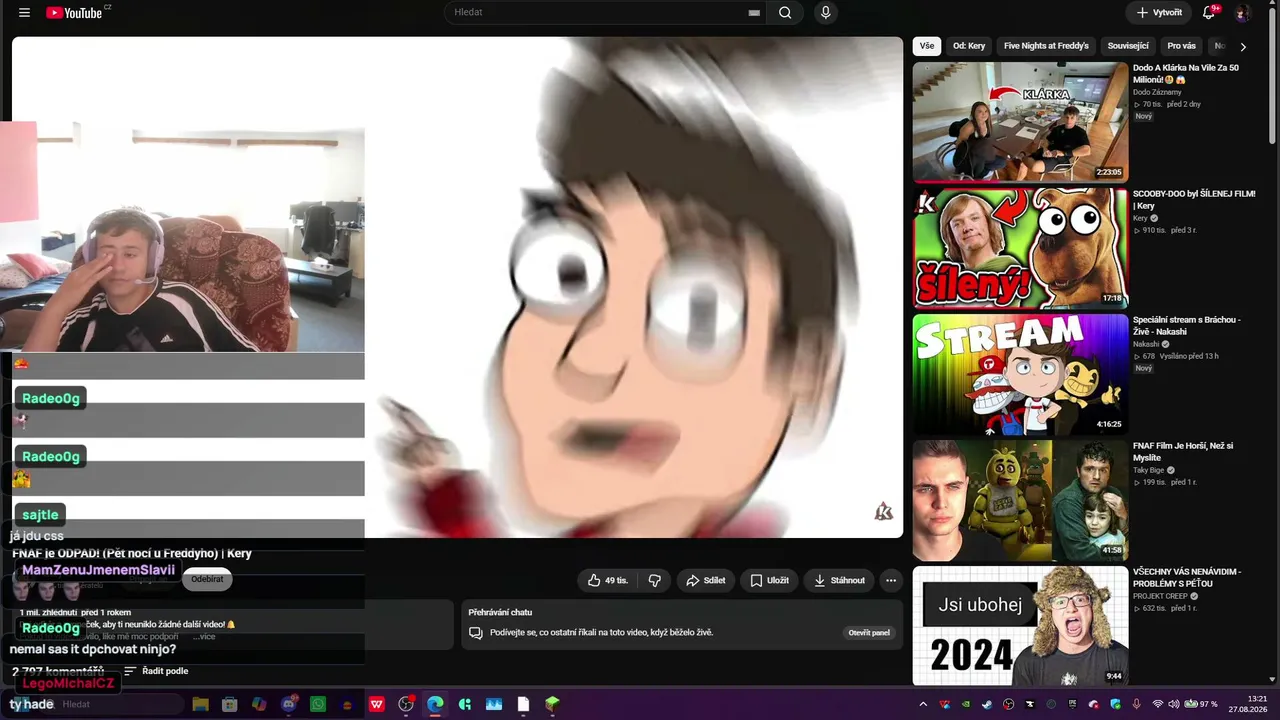
Task: Open the Minecraft grass block taskbar icon
Action: (552, 704)
